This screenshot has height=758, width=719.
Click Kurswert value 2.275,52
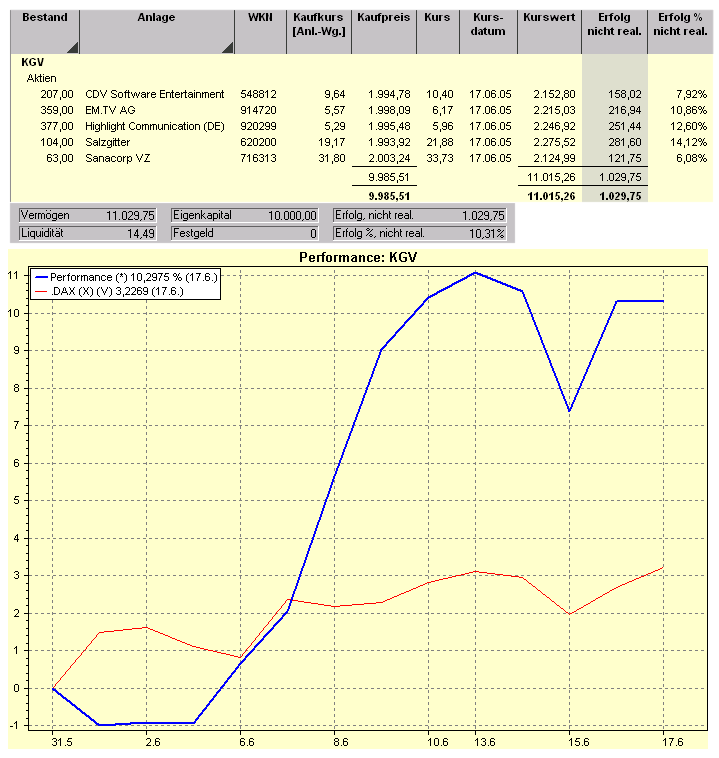[555, 142]
